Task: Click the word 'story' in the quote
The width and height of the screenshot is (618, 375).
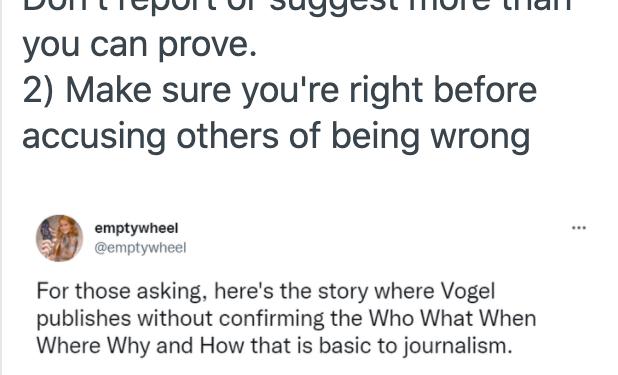Action: pyautogui.click(x=343, y=292)
